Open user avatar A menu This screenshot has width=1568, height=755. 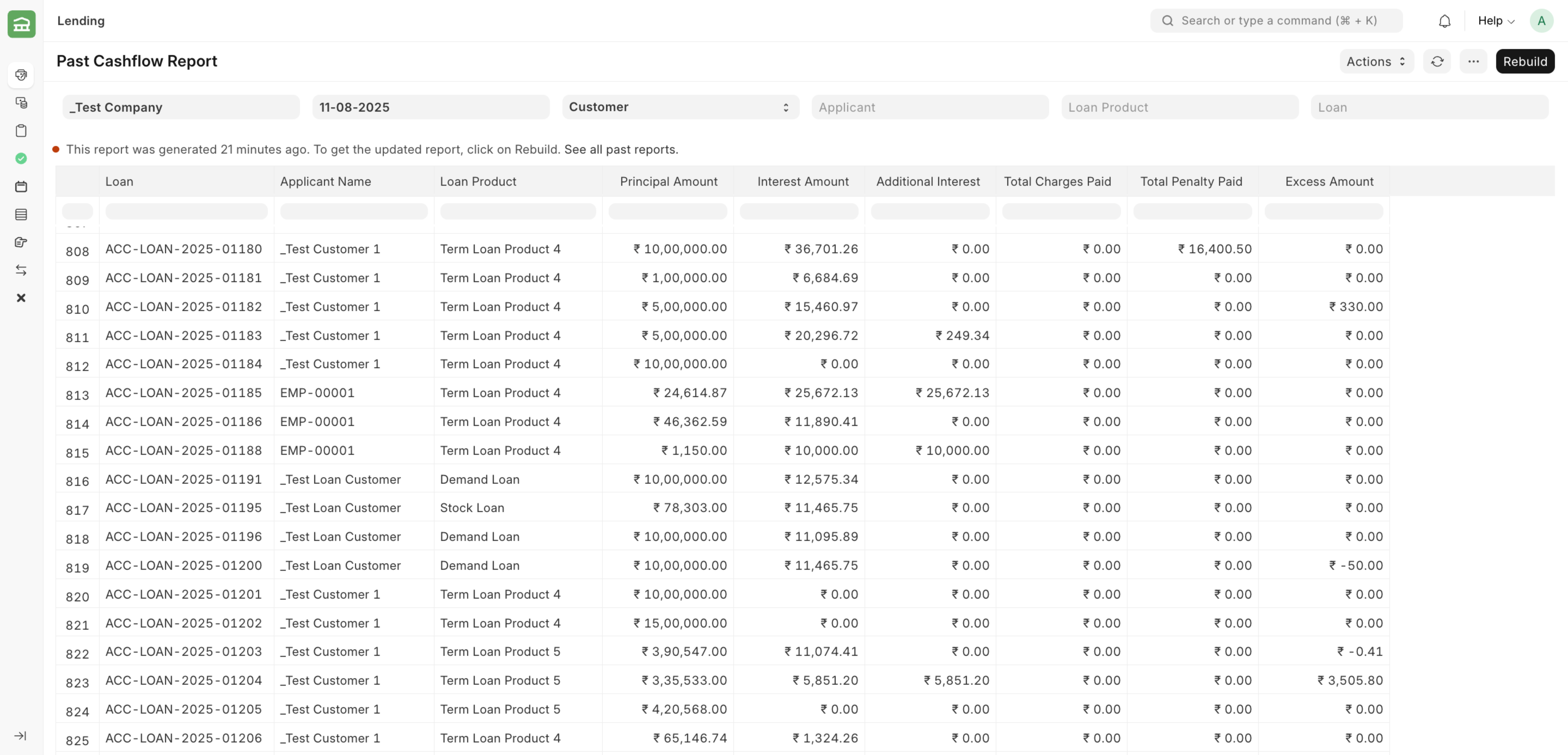tap(1541, 21)
